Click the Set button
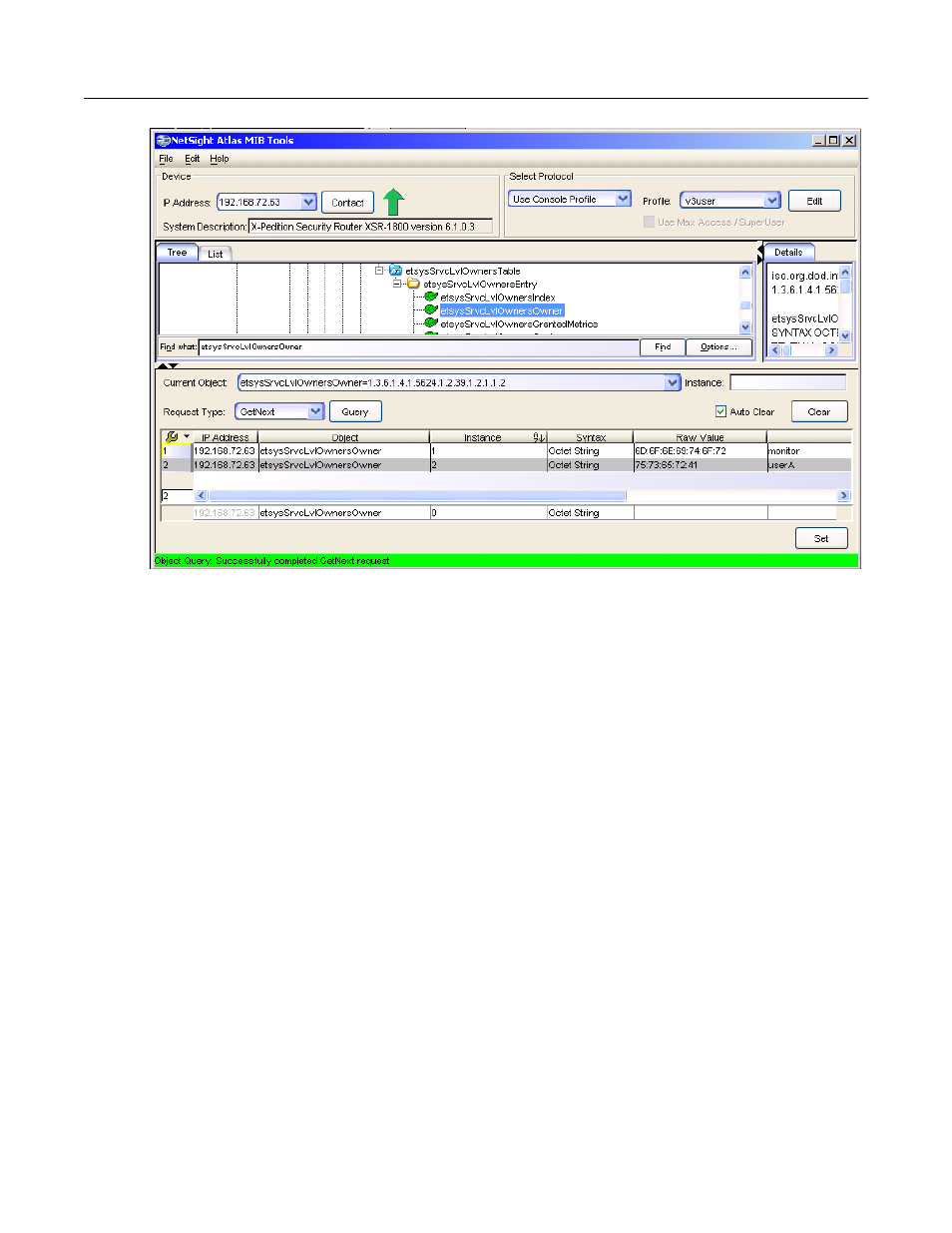Viewport: 952px width, 1233px height. click(x=821, y=538)
